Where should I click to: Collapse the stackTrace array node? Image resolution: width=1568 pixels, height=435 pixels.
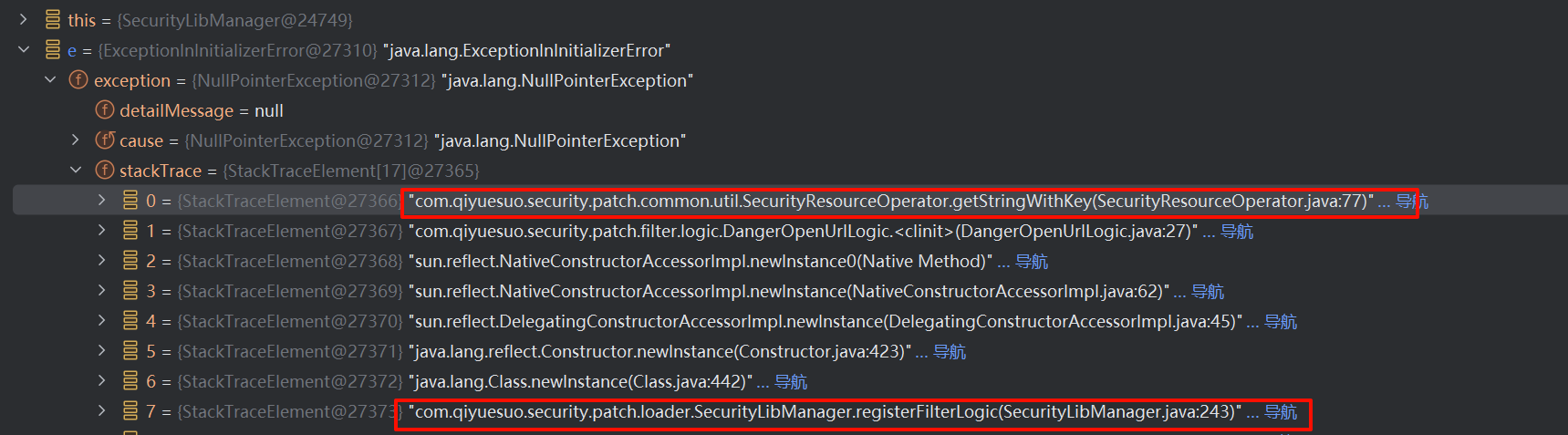(x=76, y=170)
